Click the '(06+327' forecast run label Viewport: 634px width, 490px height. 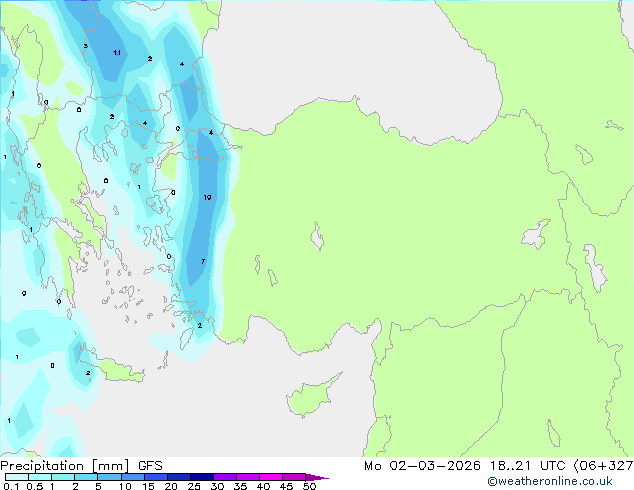pos(604,466)
